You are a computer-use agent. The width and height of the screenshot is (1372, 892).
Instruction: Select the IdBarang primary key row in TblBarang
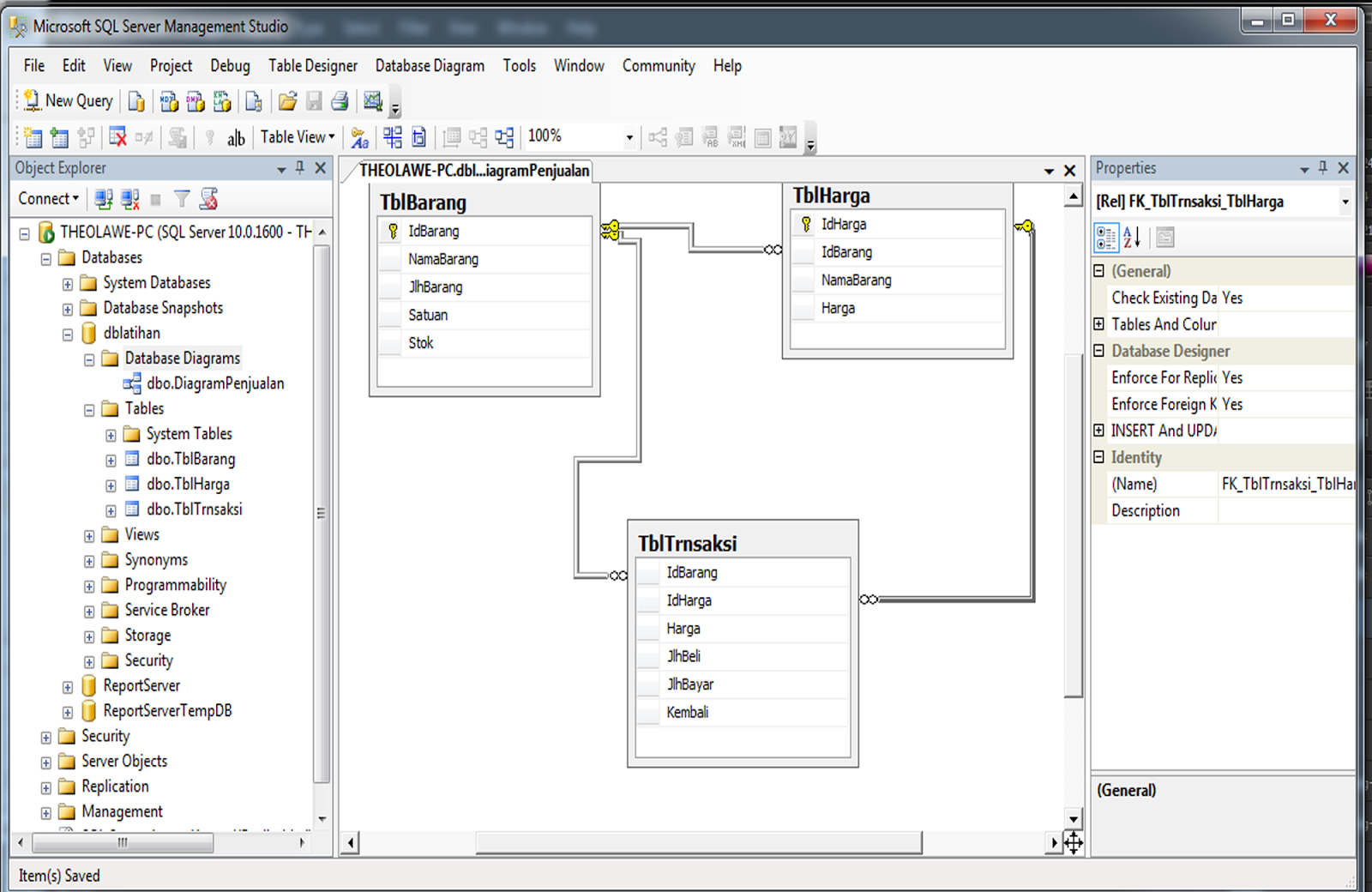[484, 232]
